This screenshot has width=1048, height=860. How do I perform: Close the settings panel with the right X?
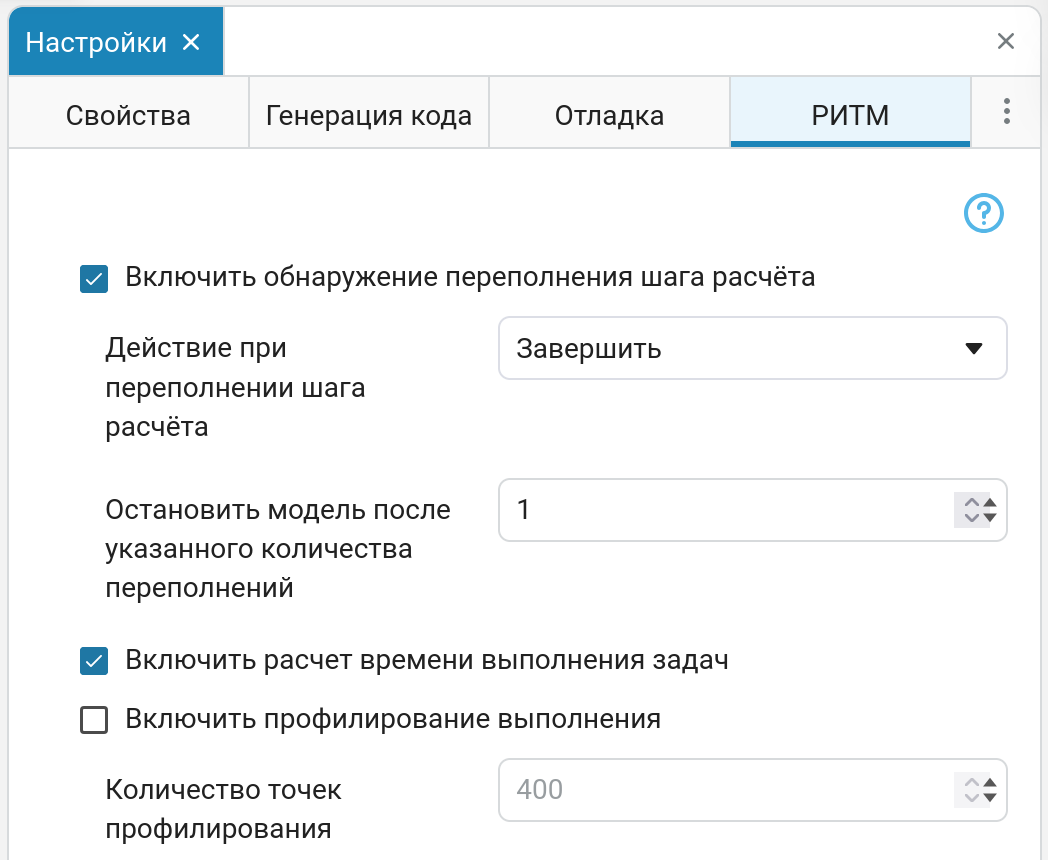click(1005, 41)
